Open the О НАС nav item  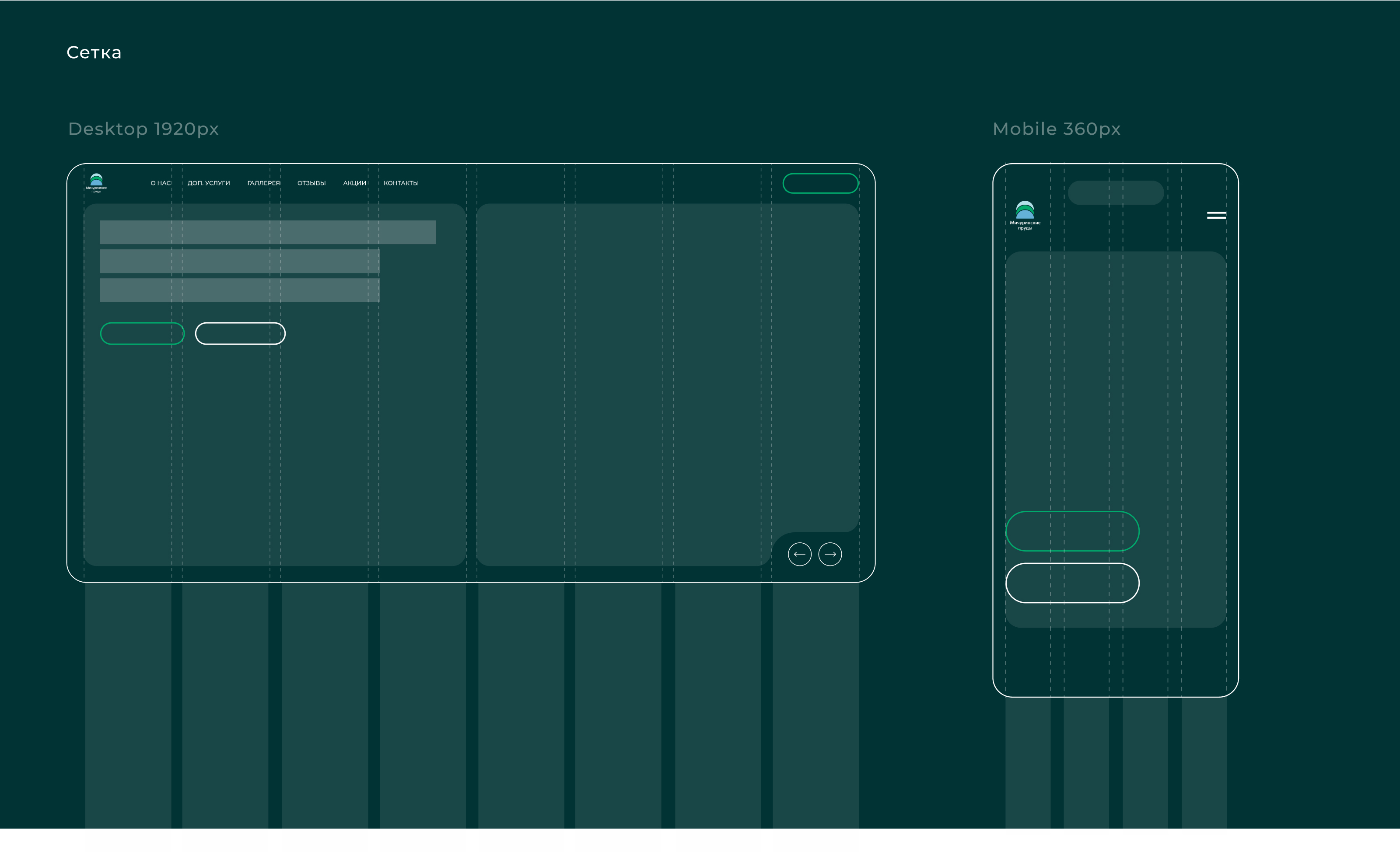(x=160, y=183)
